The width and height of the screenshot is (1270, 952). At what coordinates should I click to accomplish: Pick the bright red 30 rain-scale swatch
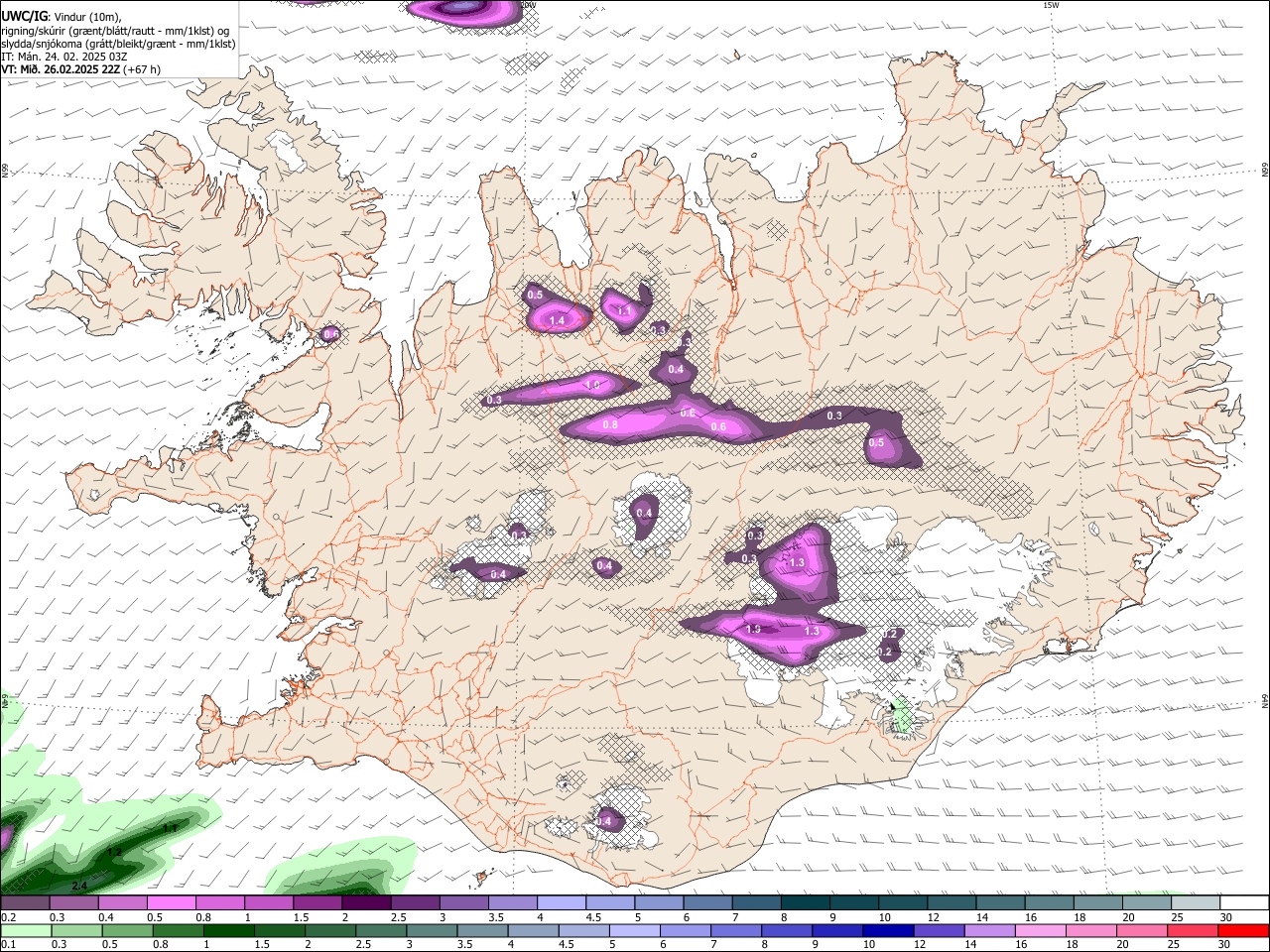pos(1244,930)
